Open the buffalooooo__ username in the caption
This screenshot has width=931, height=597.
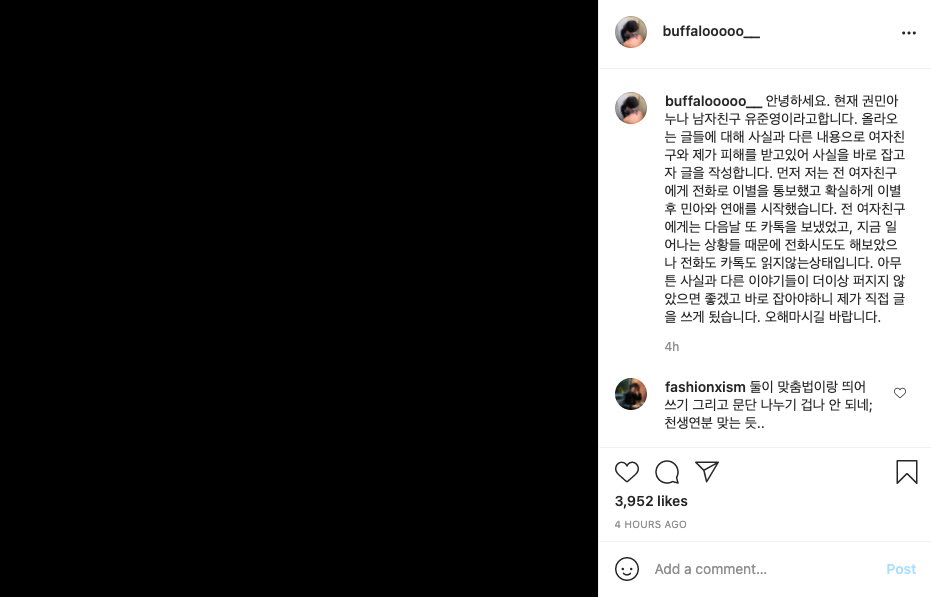tap(712, 101)
